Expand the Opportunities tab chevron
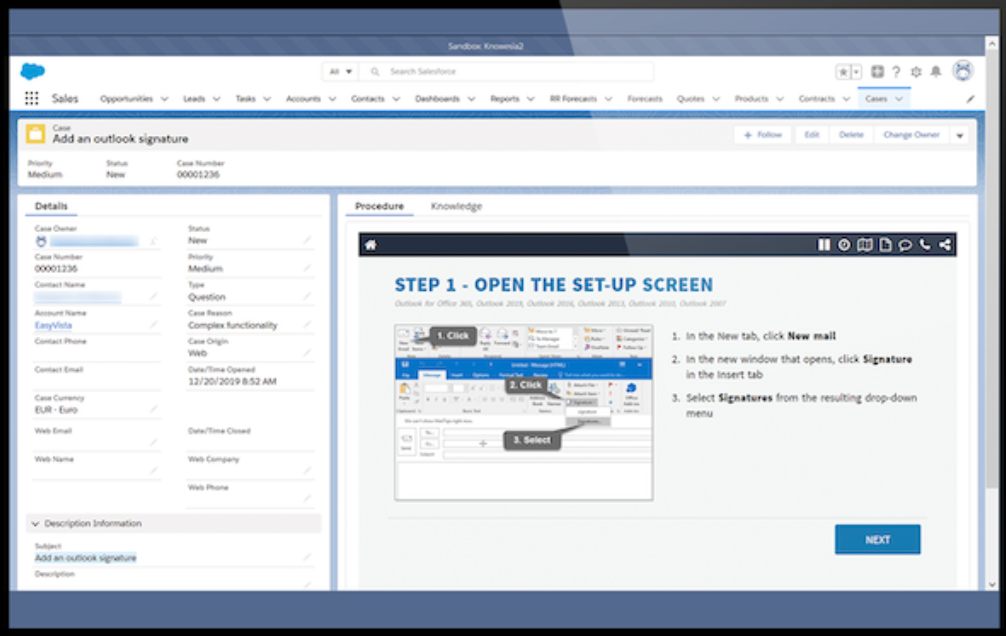 tap(164, 99)
